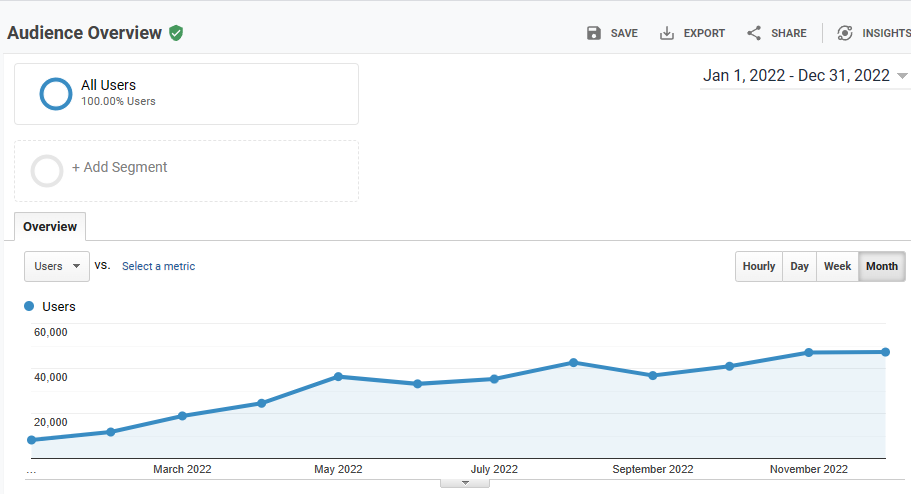Click the SHARE label
This screenshot has width=911, height=494.
point(788,33)
